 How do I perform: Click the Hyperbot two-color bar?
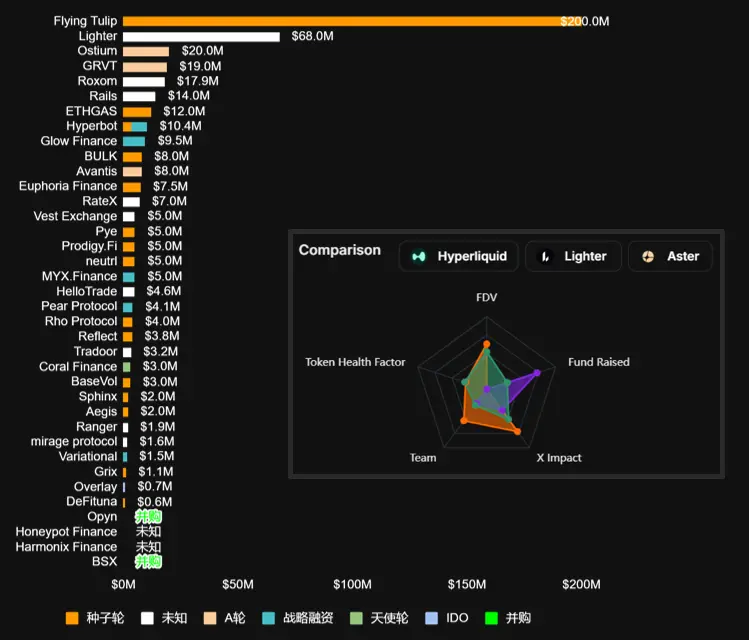(135, 126)
